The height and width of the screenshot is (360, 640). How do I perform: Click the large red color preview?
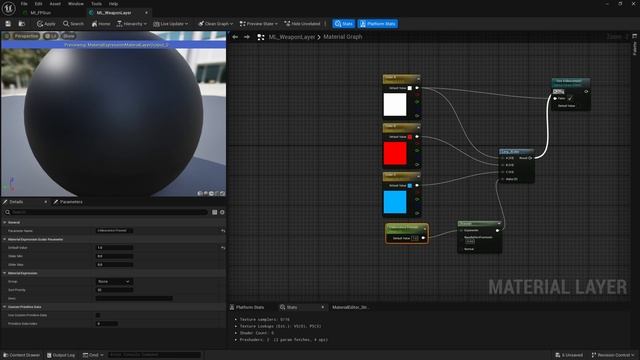[x=395, y=153]
